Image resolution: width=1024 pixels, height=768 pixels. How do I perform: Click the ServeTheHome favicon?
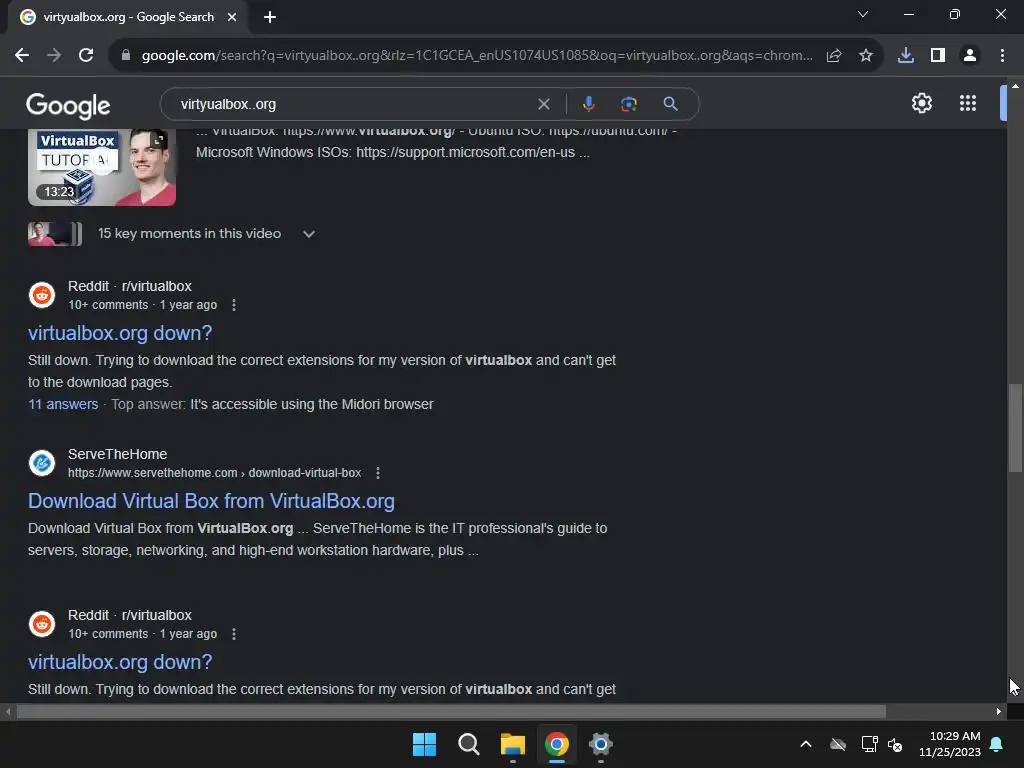pos(42,463)
